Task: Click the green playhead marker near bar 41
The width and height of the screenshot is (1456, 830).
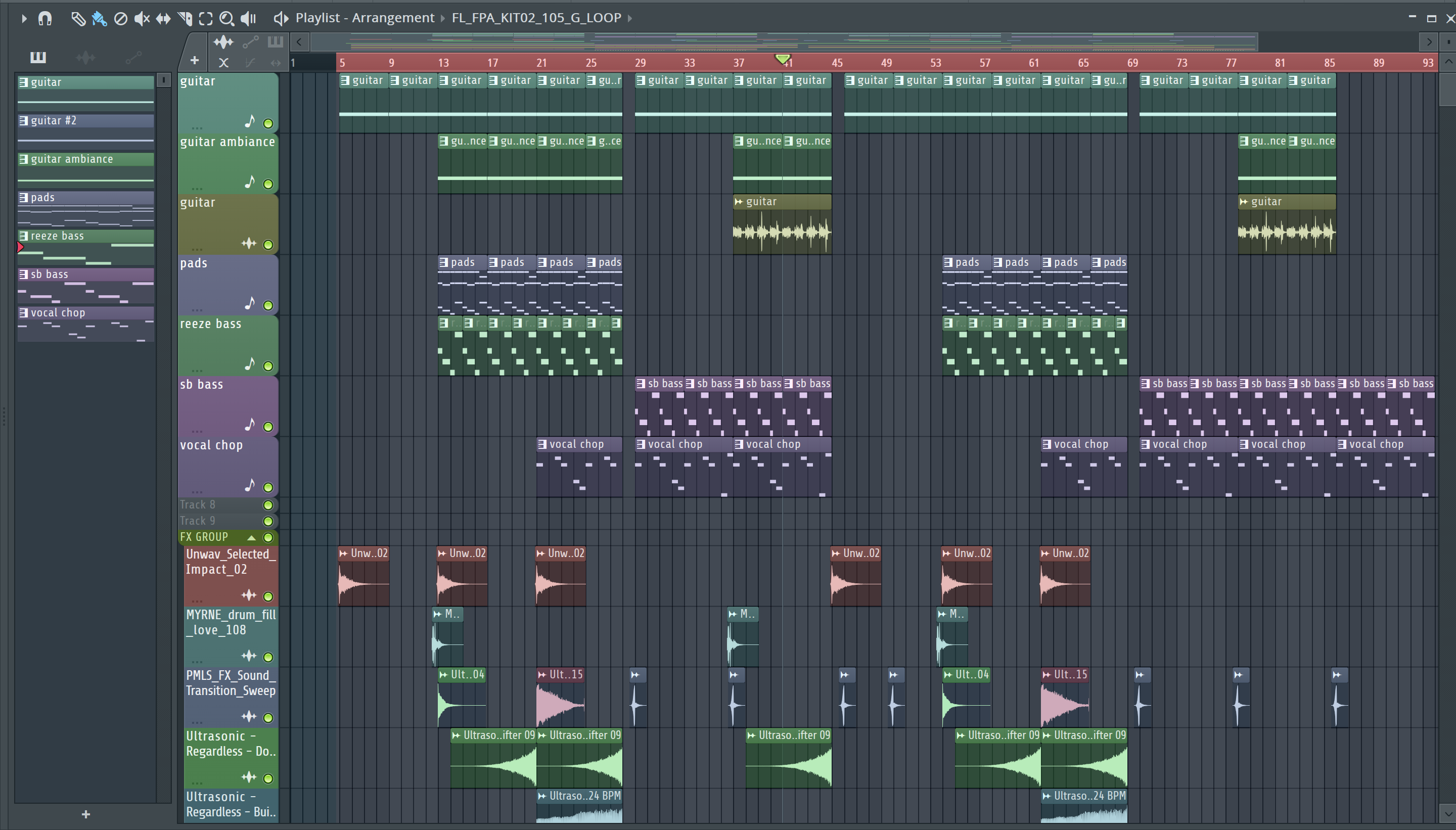Action: [x=783, y=59]
